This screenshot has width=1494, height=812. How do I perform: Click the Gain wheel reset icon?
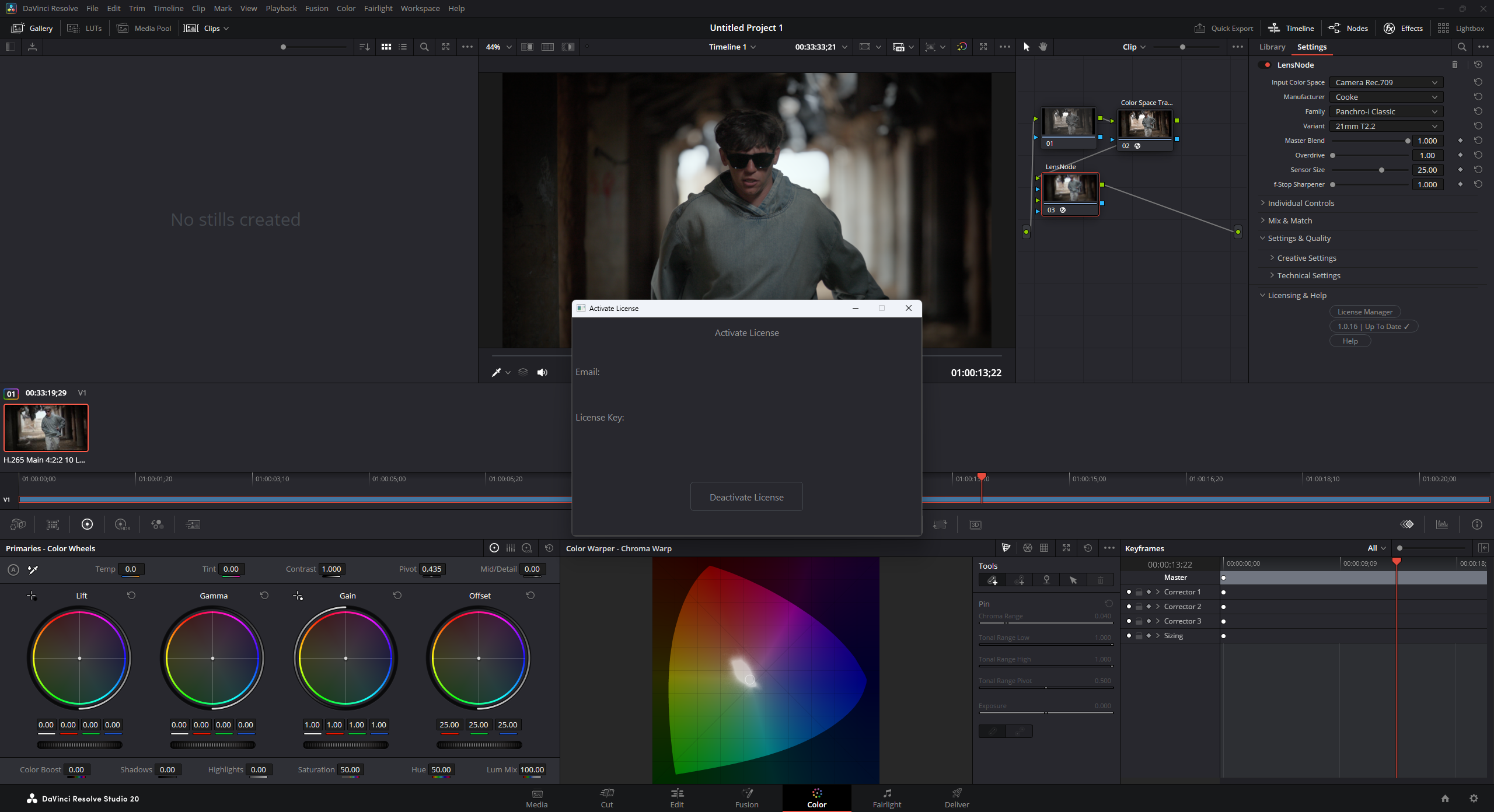point(397,596)
